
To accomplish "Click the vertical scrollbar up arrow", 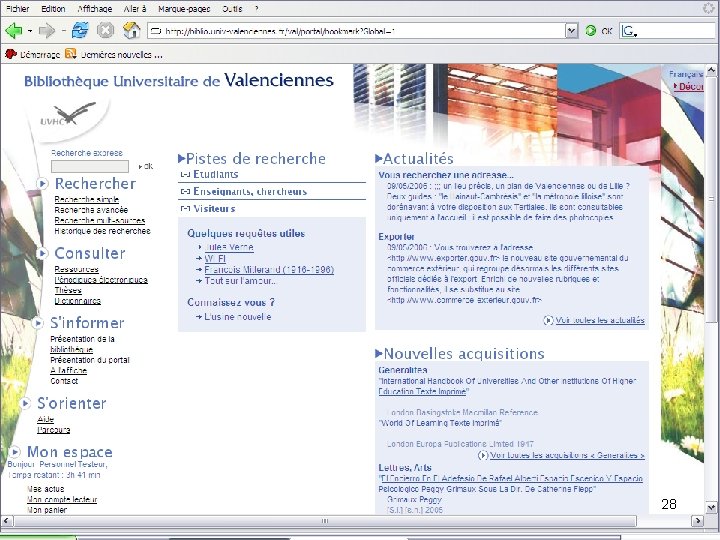I will [711, 70].
